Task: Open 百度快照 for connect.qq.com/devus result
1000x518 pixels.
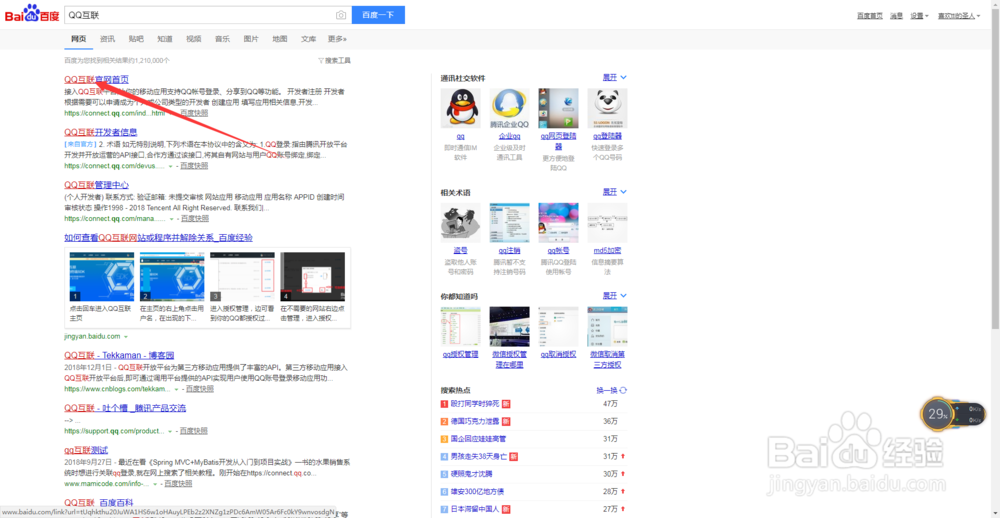Action: coord(193,166)
